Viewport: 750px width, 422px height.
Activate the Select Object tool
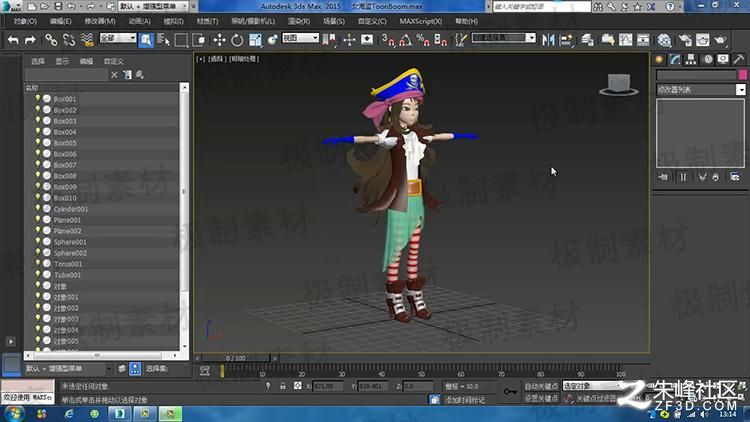(x=146, y=40)
